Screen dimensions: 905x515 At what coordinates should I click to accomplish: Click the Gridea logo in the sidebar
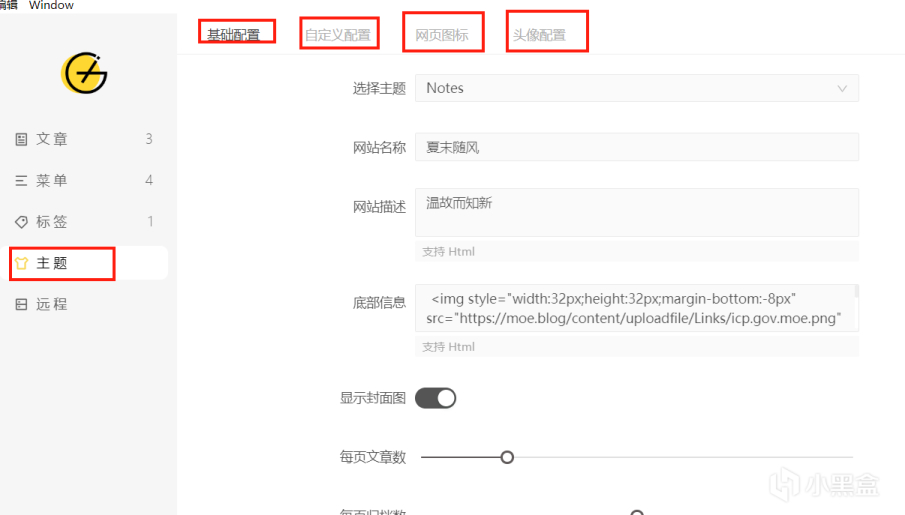84,74
